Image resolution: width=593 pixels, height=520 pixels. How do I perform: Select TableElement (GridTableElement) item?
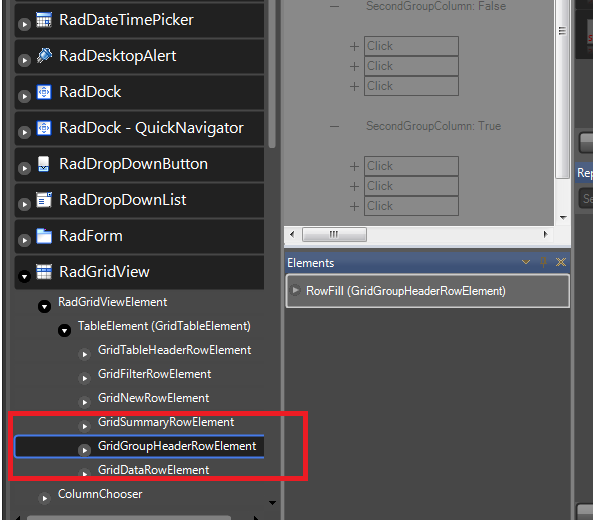164,326
